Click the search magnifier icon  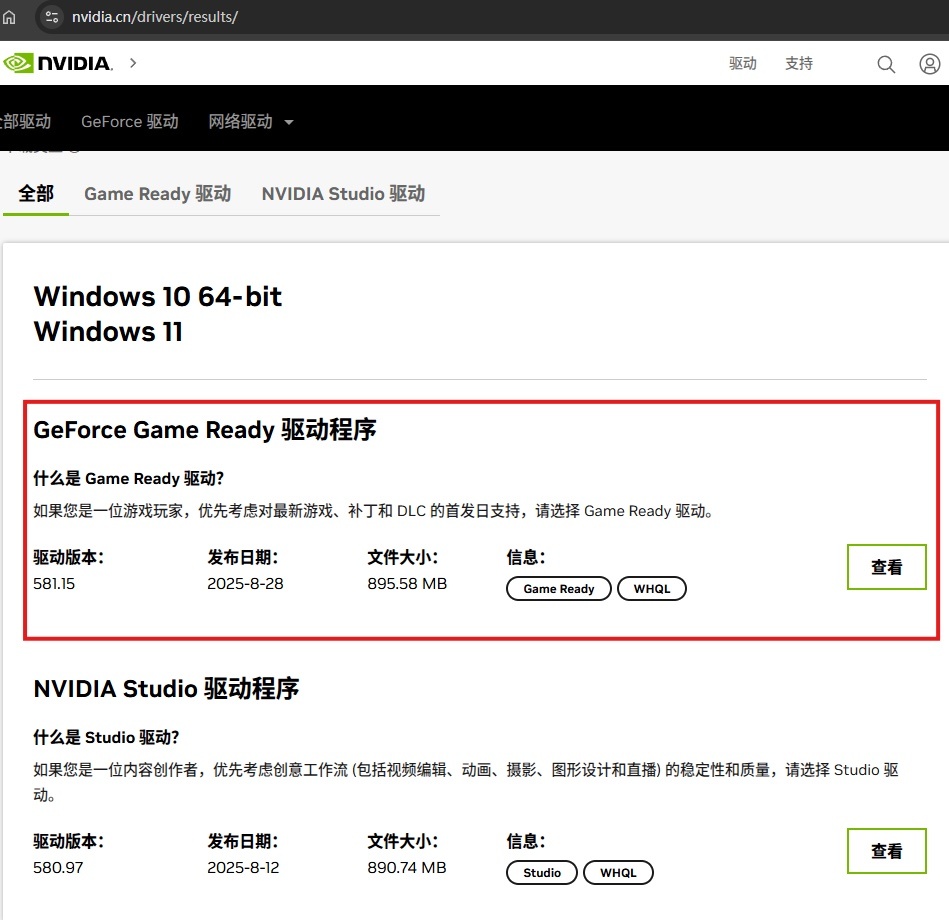coord(886,64)
